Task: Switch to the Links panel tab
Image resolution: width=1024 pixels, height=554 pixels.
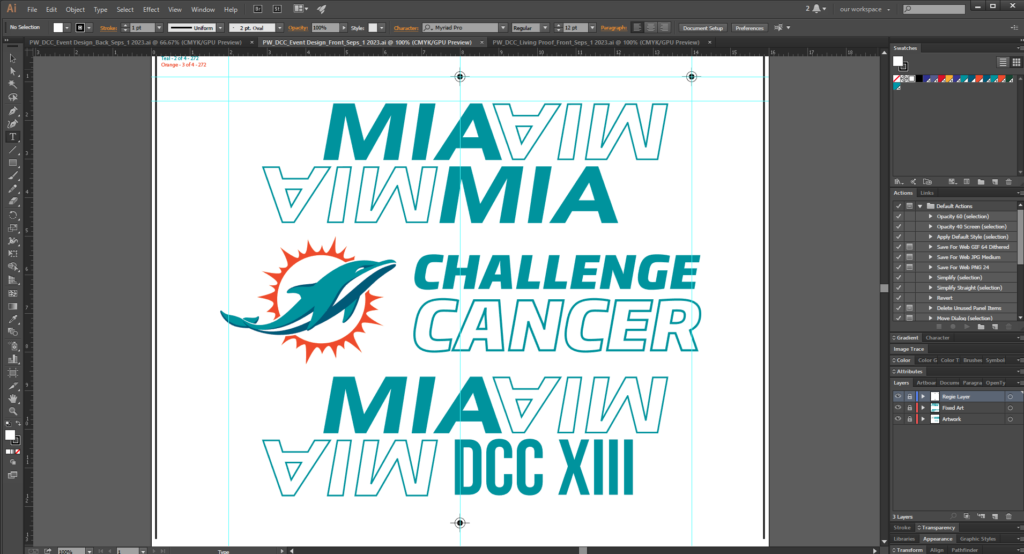Action: [927, 193]
